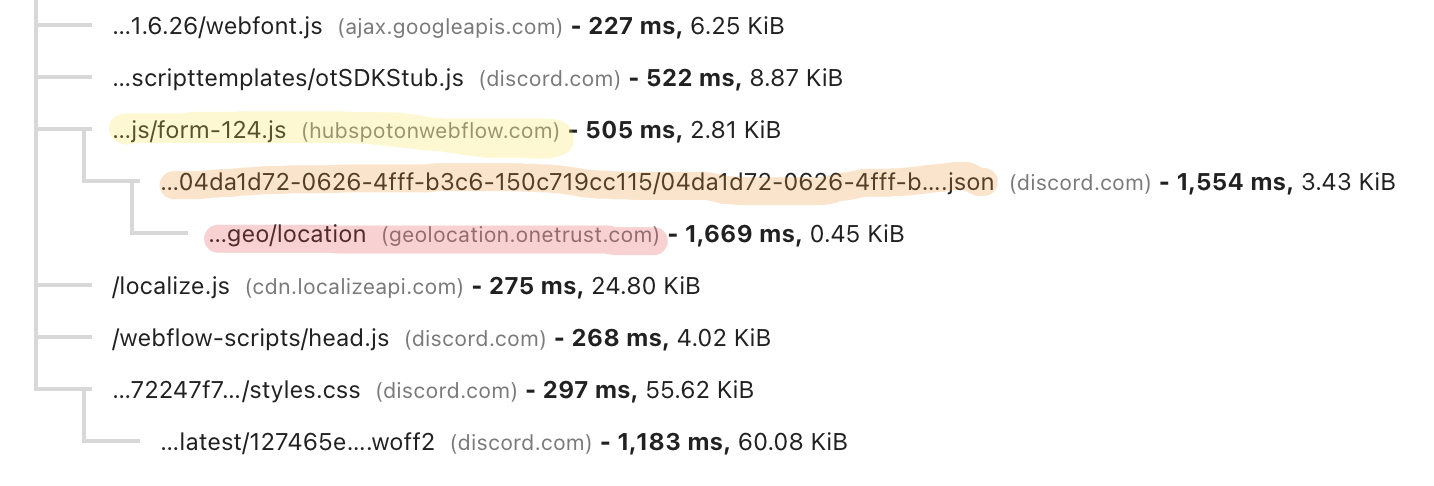Select the woff2 font request entry
The image size is (1434, 486).
[x=298, y=442]
